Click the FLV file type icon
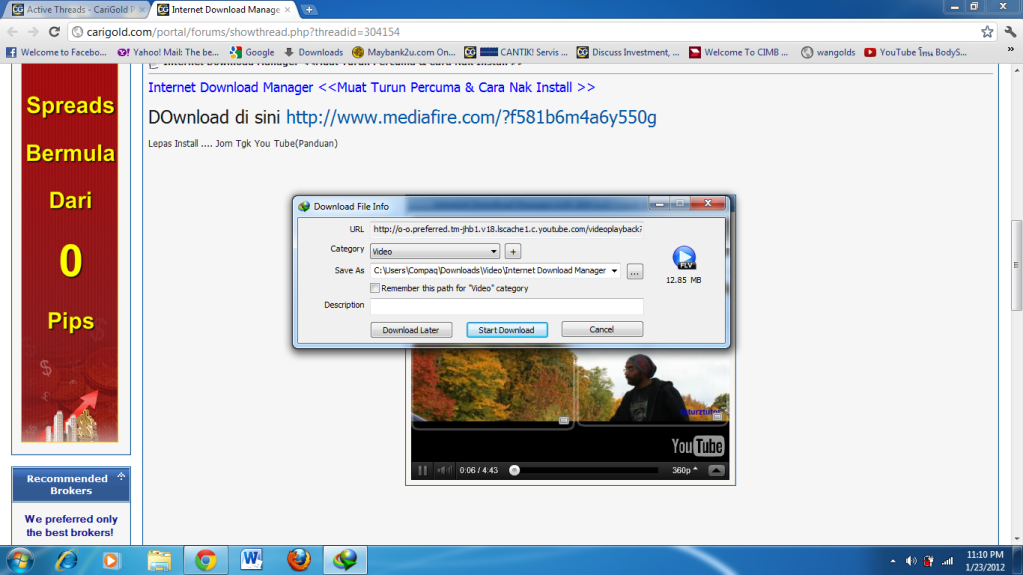The image size is (1023, 575). [x=684, y=258]
